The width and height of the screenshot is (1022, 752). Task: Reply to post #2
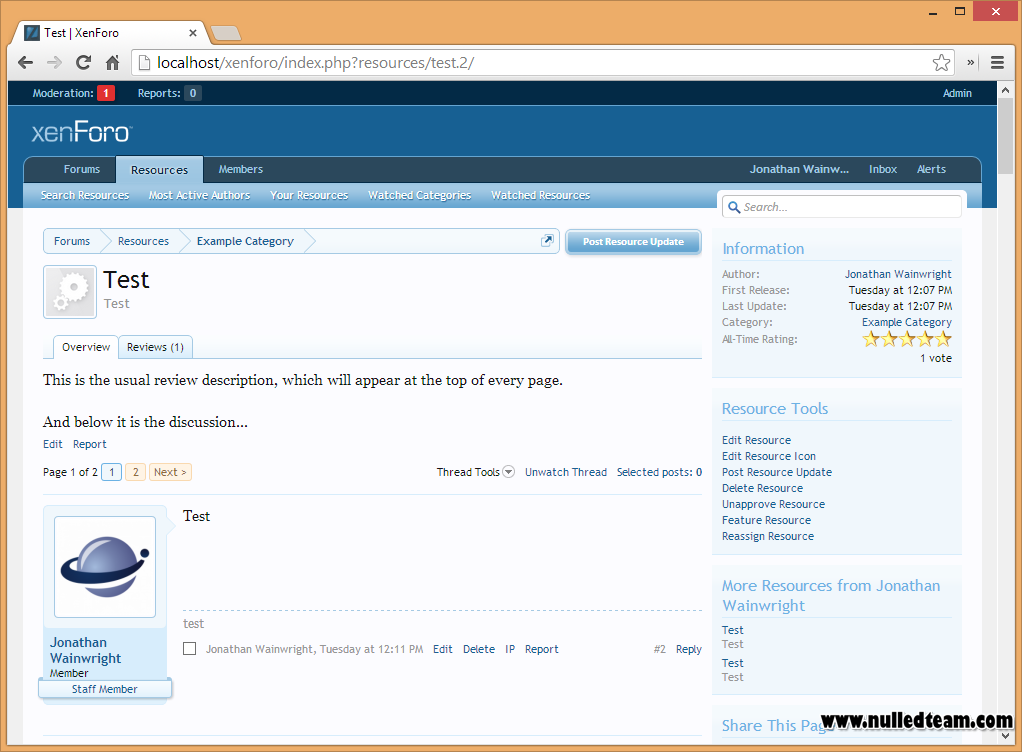coord(689,649)
